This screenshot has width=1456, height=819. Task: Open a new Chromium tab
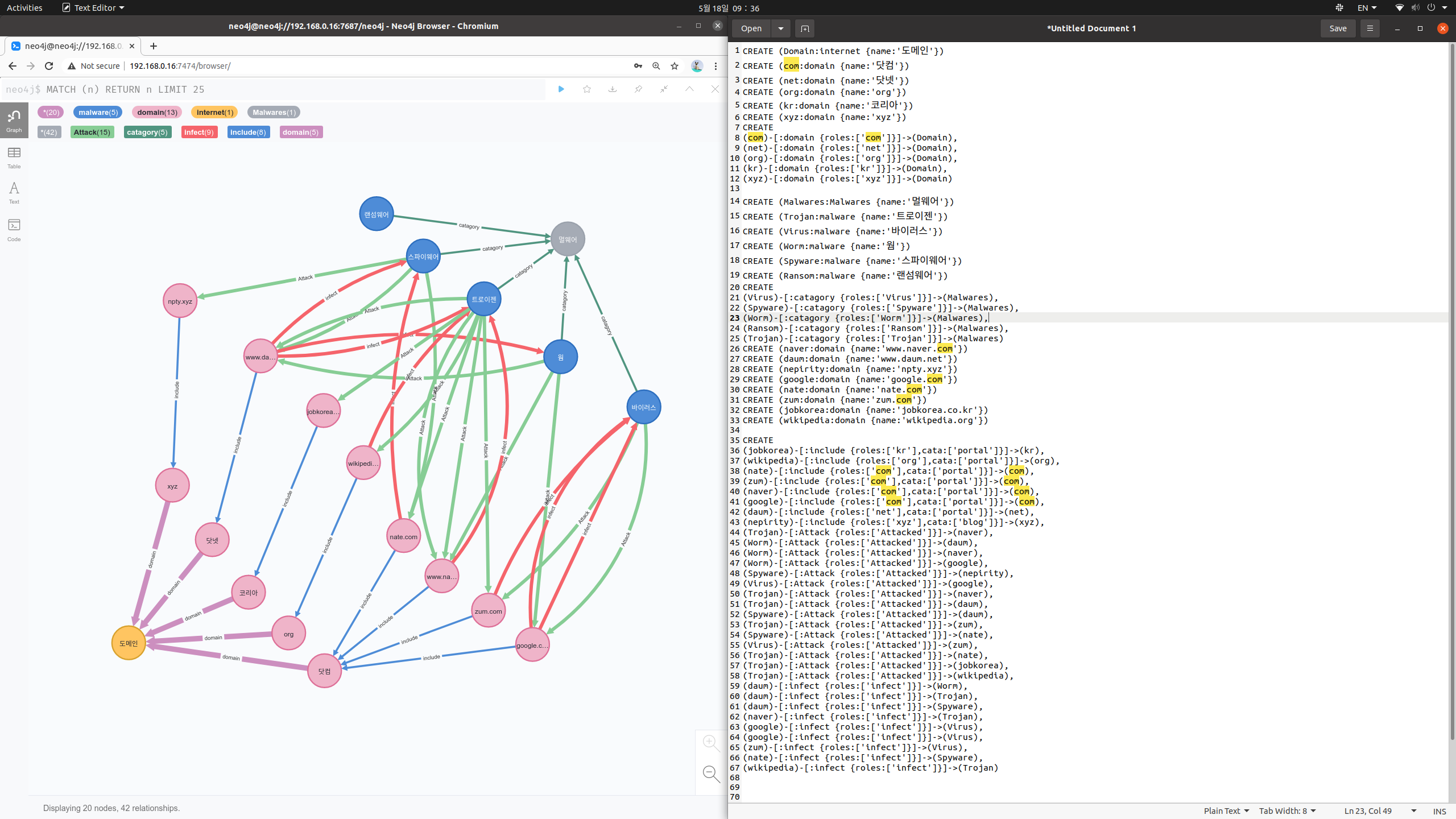point(154,46)
